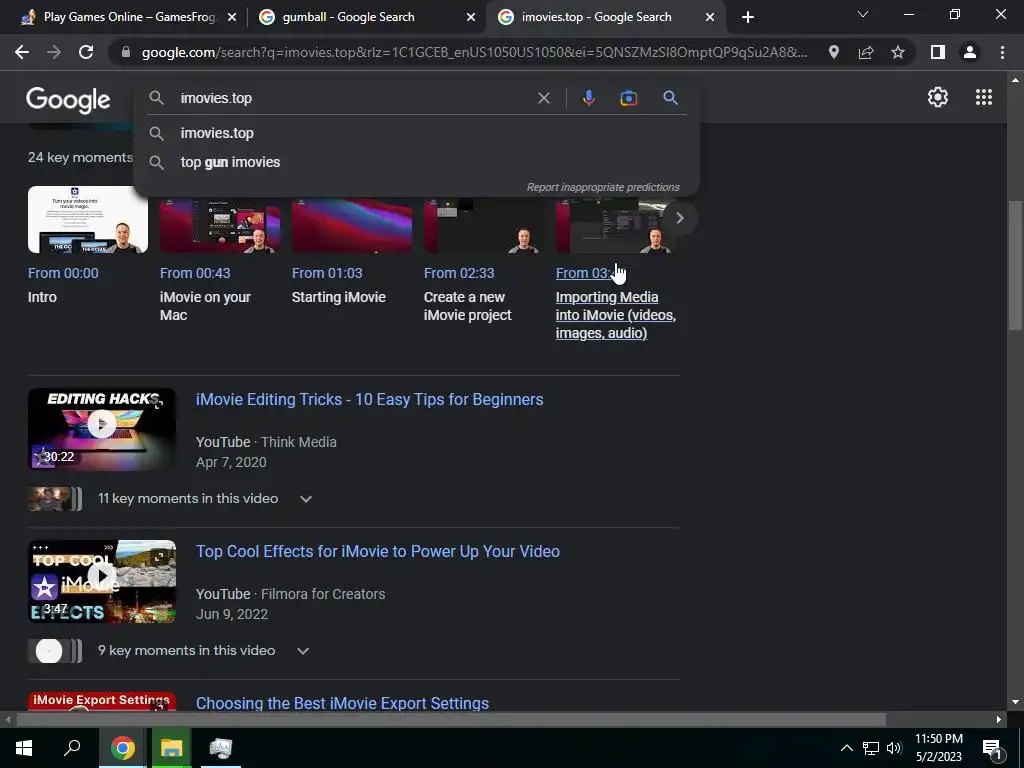Screen dimensions: 1024x768
Task: Open the notification center
Action: coord(992,749)
